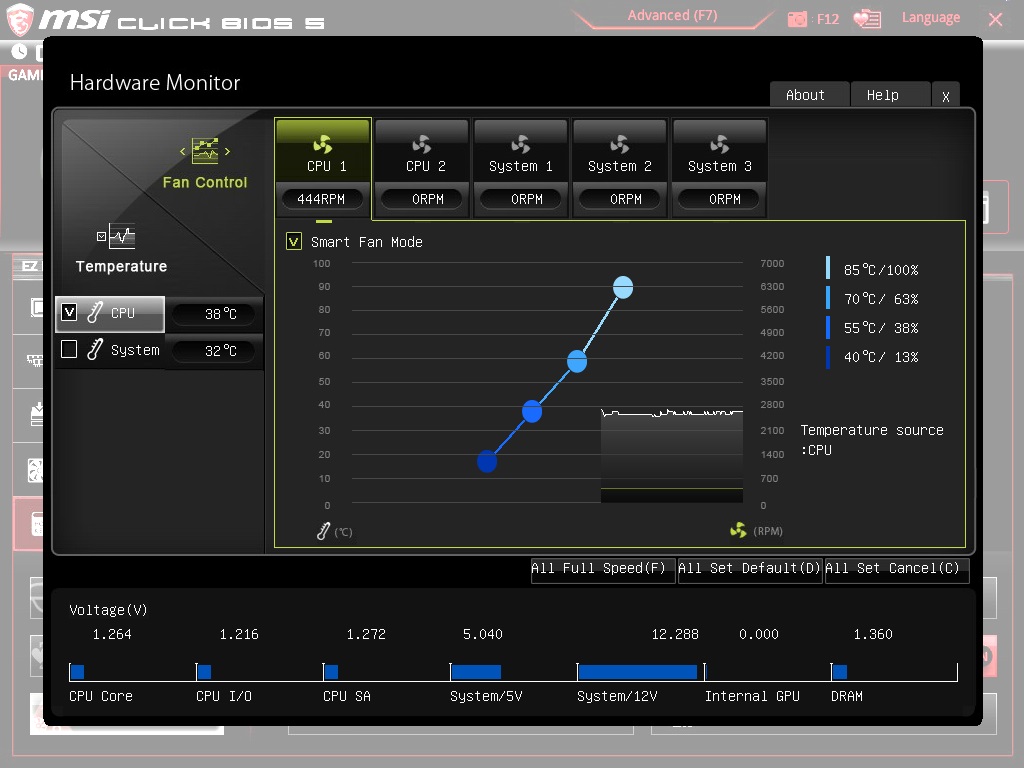Select the CPU 1 fan tab
Viewport: 1024px width, 768px height.
(x=323, y=167)
